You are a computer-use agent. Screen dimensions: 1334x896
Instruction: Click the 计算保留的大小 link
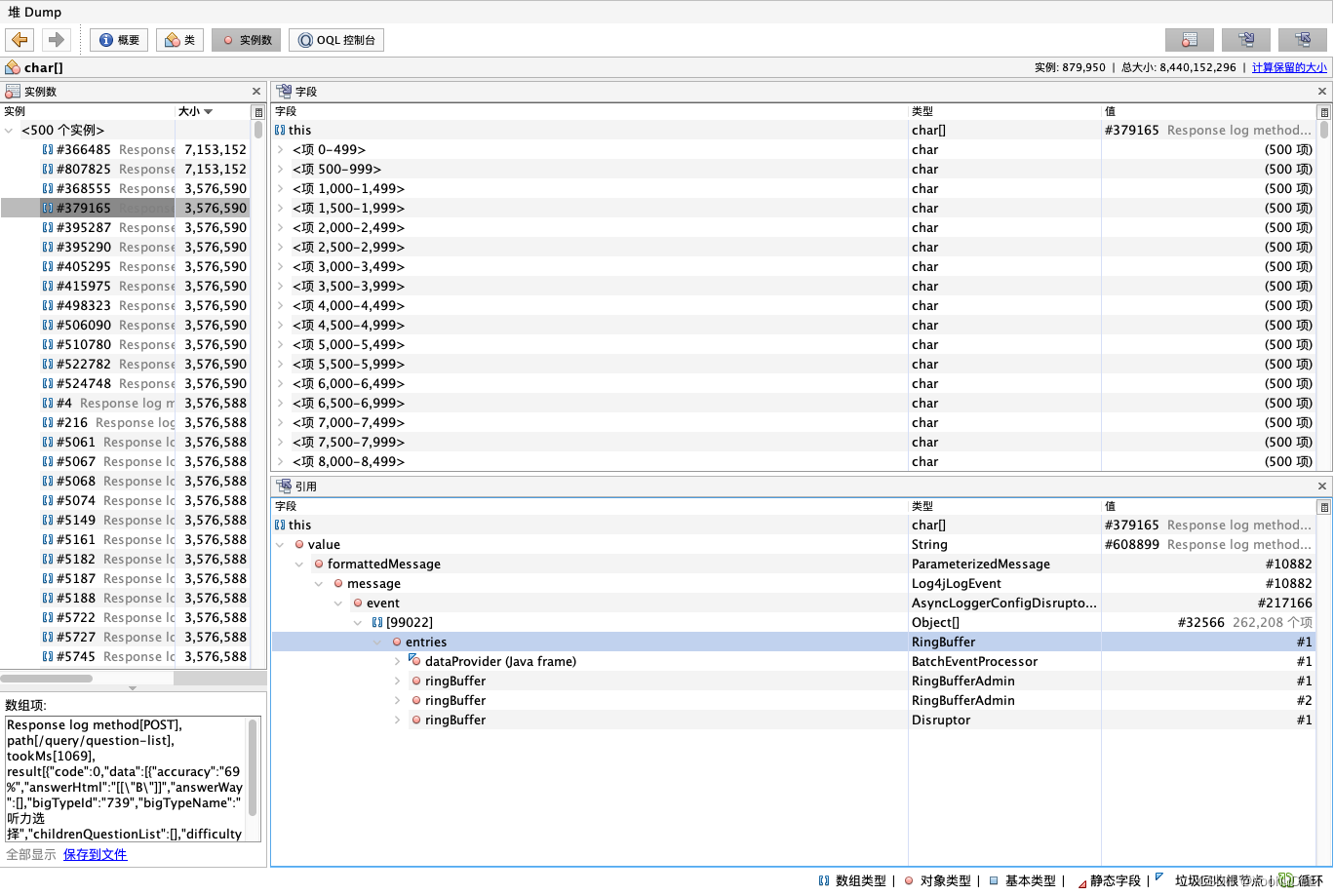[1289, 68]
